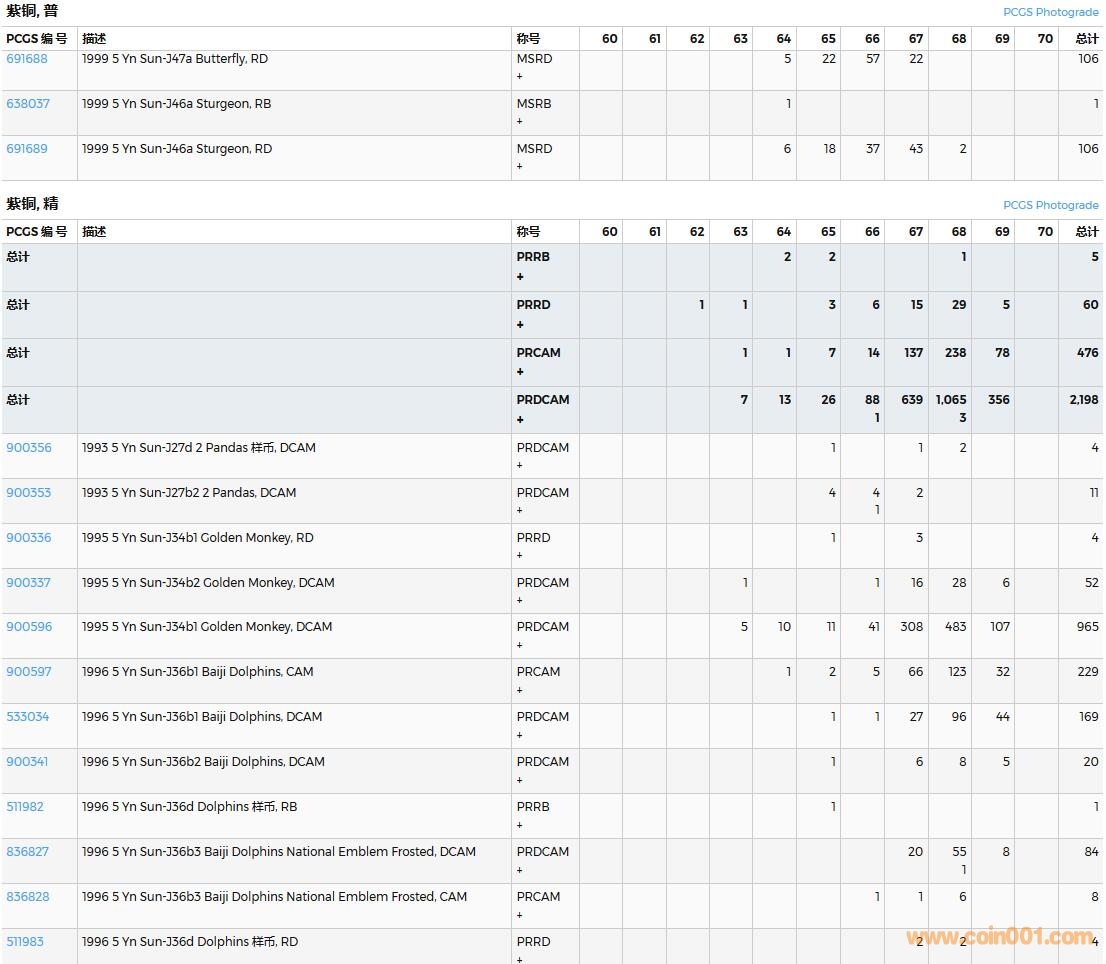This screenshot has width=1106, height=964.
Task: Click PCGS number 533034 link
Action: [28, 717]
